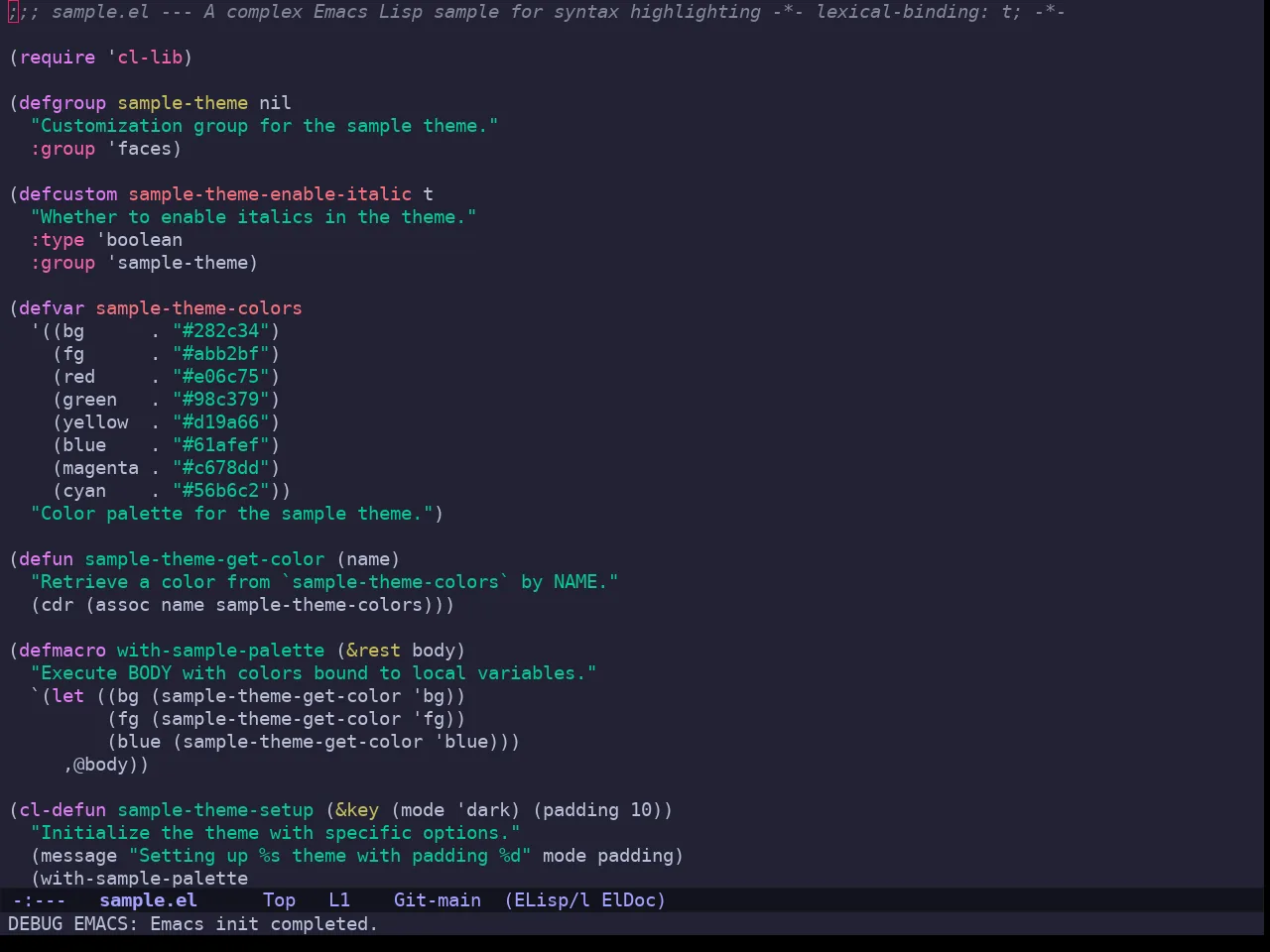1270x952 pixels.
Task: Click sample-theme-get-color function name after defun
Action: [x=204, y=559]
